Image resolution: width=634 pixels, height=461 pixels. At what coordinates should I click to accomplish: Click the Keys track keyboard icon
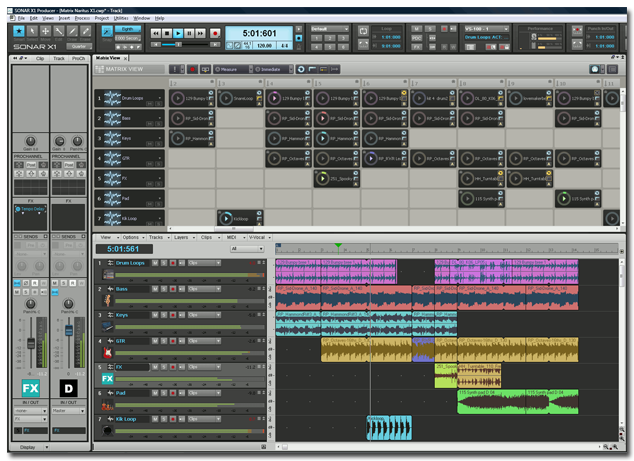(108, 326)
